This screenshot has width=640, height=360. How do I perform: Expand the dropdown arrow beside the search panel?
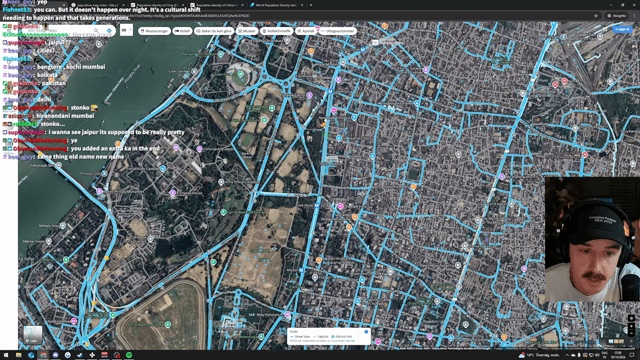coord(131,30)
